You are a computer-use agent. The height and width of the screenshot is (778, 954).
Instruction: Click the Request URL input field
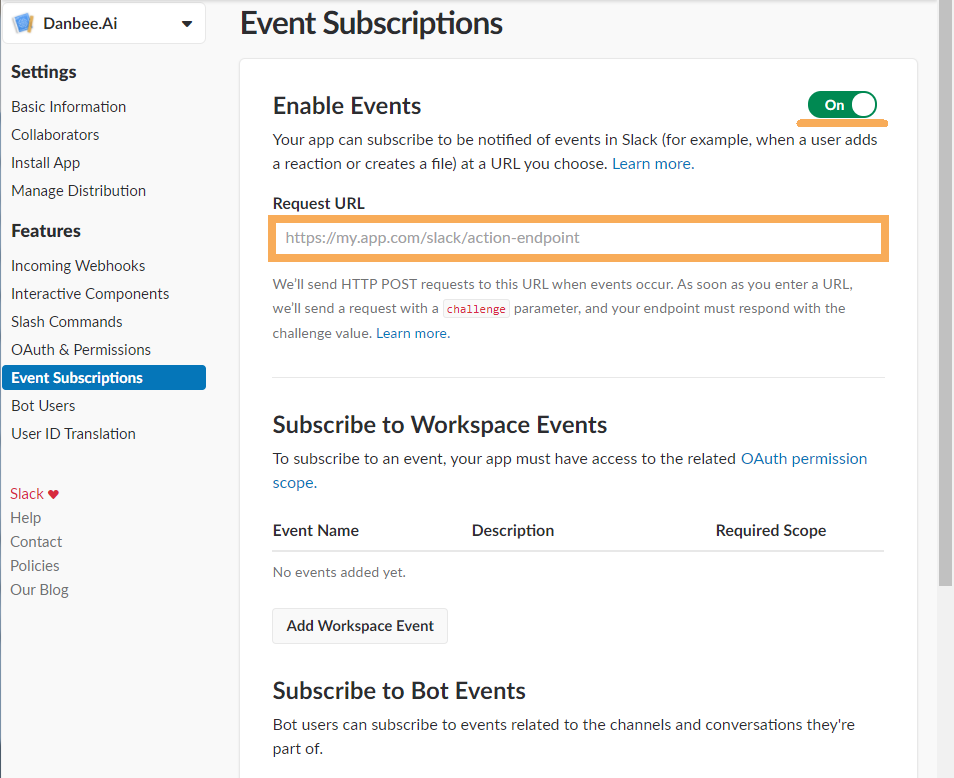tap(578, 238)
